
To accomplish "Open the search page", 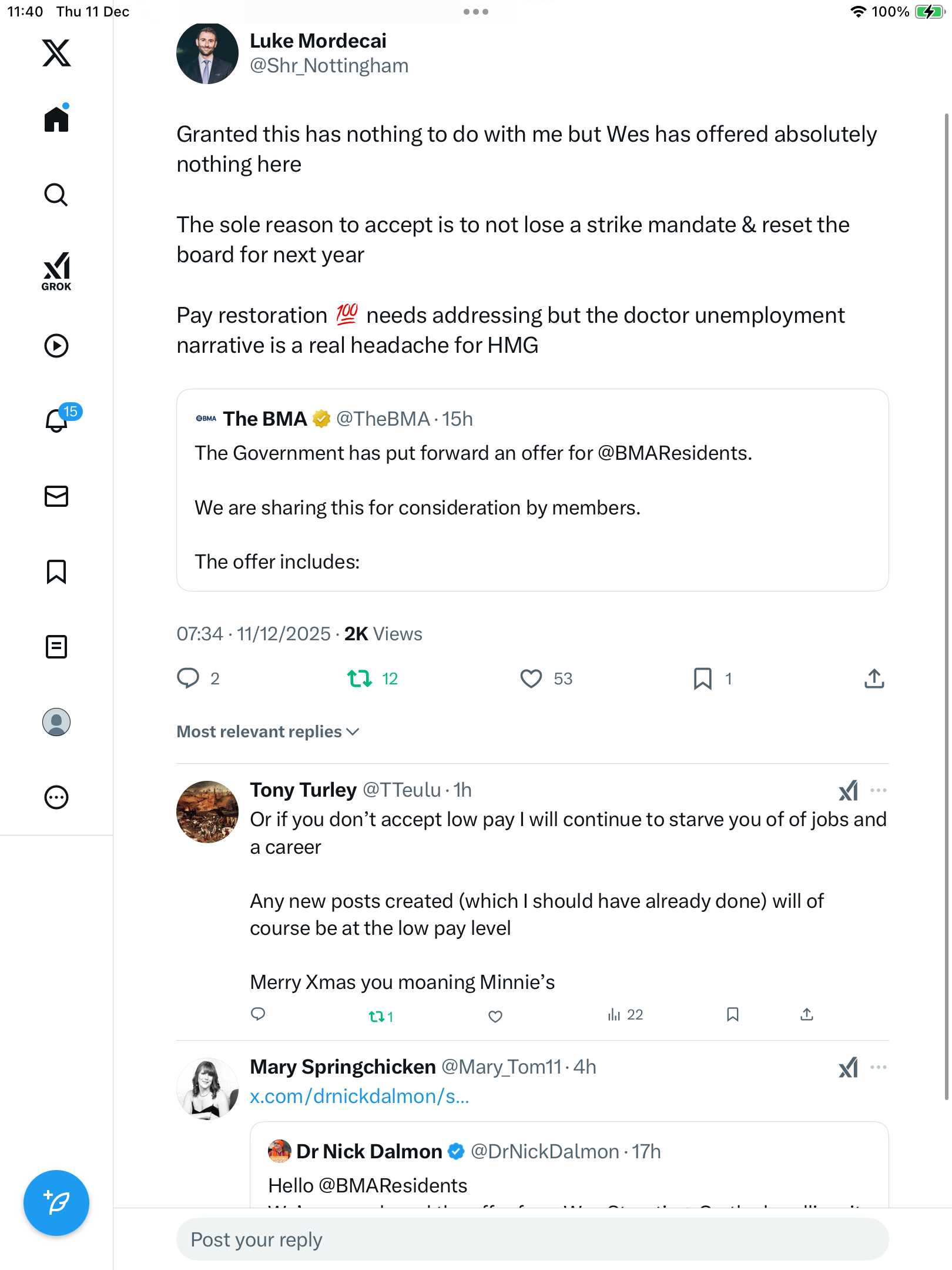I will click(56, 195).
